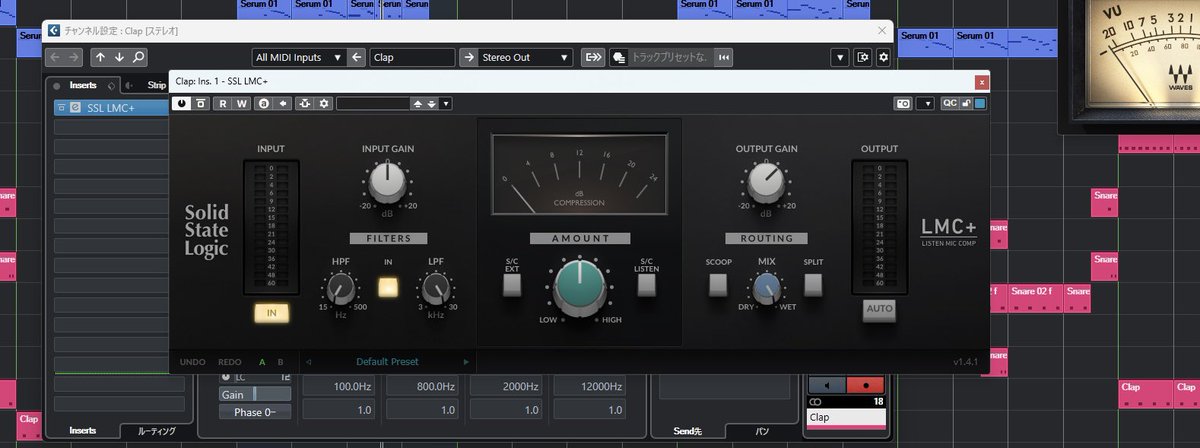The height and width of the screenshot is (448, 1200).
Task: Open channel settings gear icon
Action: click(883, 57)
